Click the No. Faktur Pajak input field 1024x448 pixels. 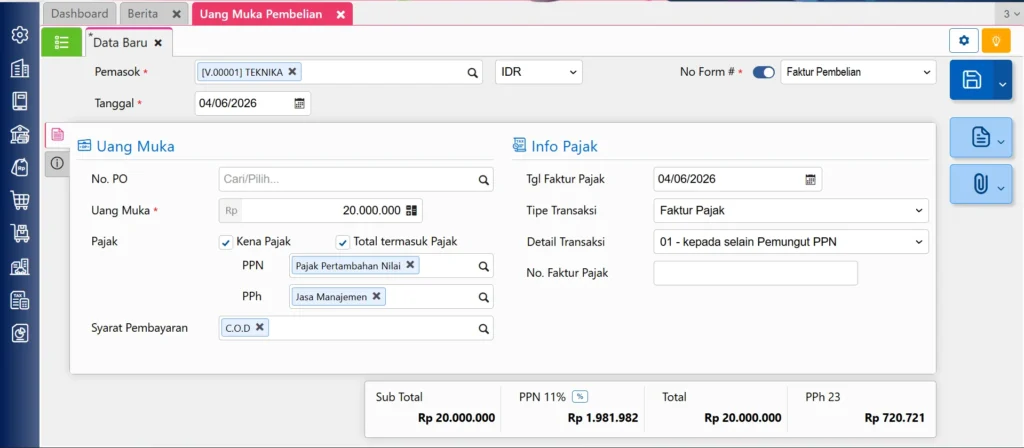tap(755, 273)
